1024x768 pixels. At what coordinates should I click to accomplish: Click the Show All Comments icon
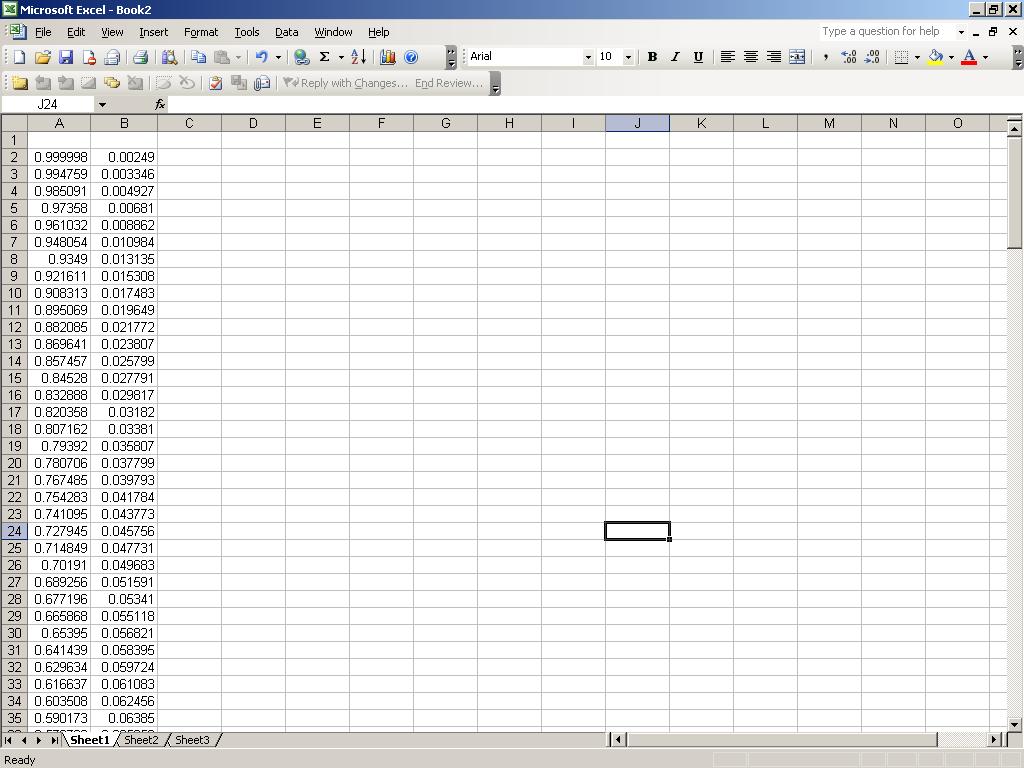click(112, 83)
